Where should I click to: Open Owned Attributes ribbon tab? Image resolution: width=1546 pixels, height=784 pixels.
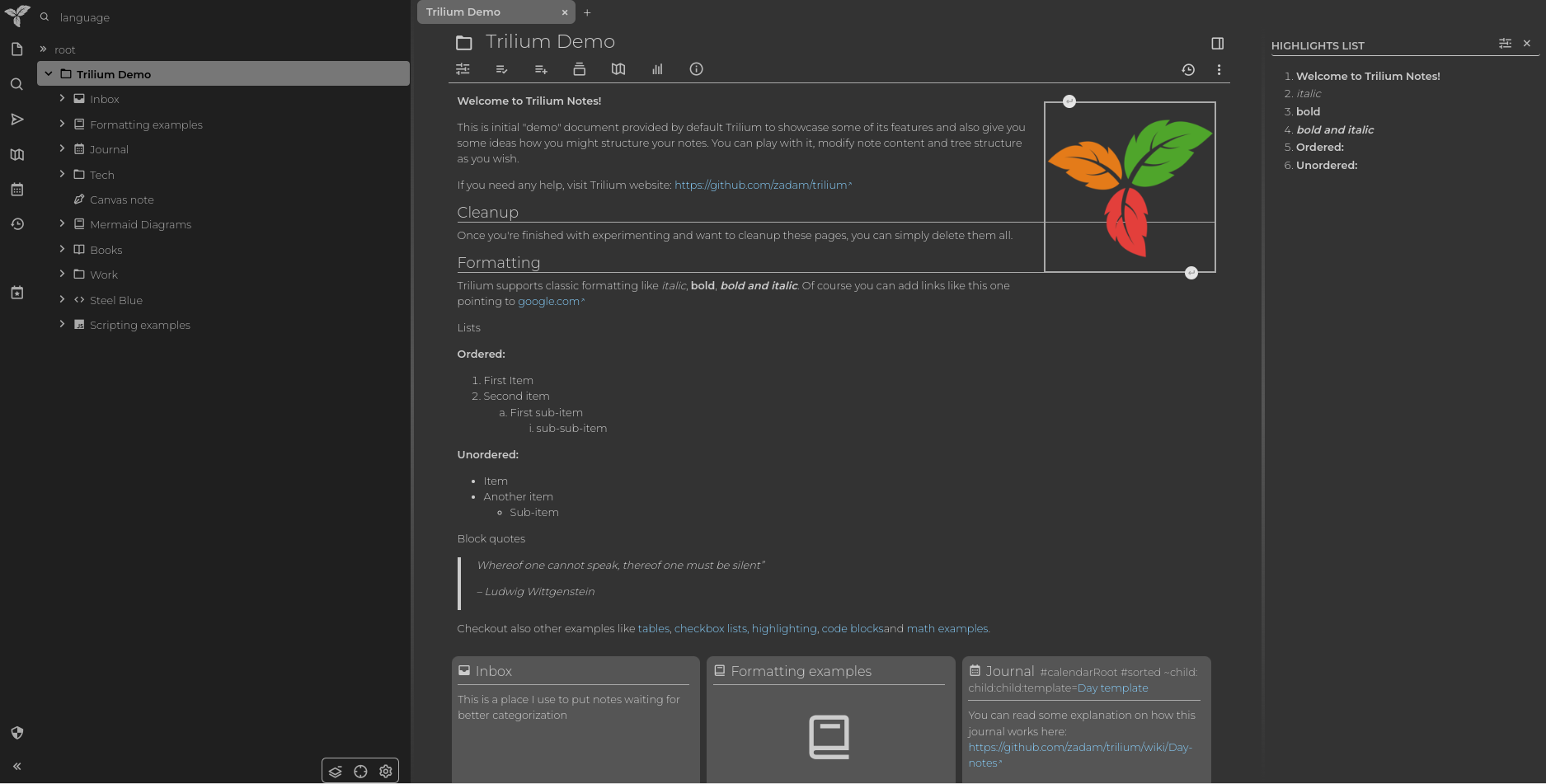tap(501, 69)
